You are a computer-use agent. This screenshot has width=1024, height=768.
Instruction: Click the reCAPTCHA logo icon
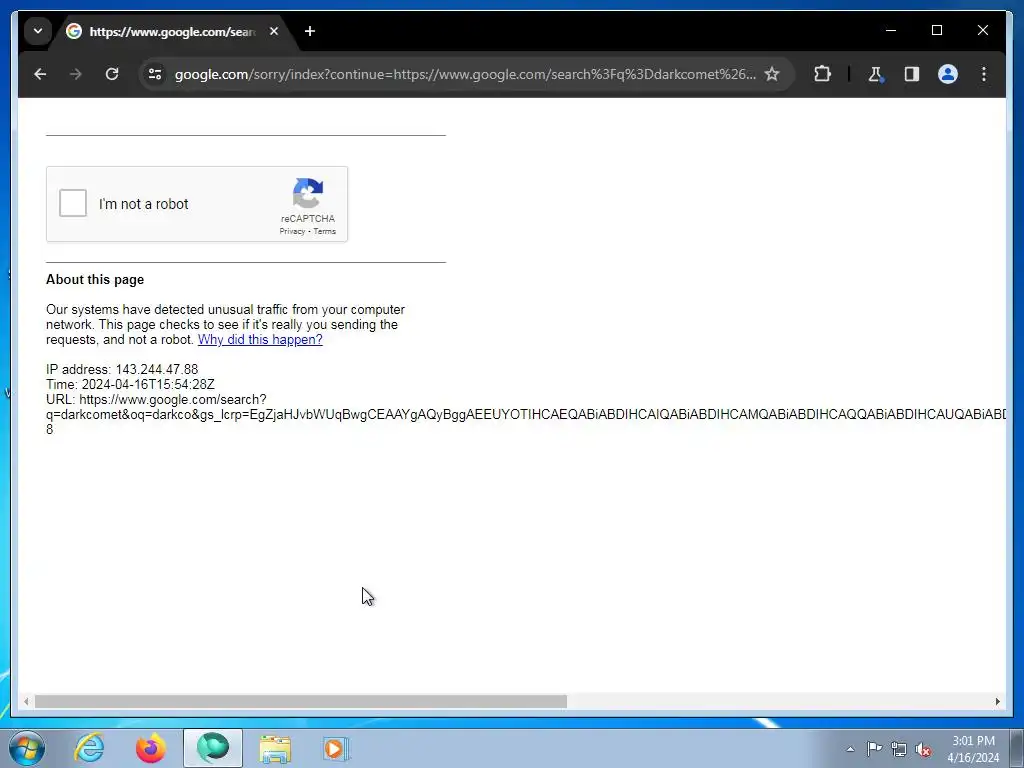[x=308, y=193]
